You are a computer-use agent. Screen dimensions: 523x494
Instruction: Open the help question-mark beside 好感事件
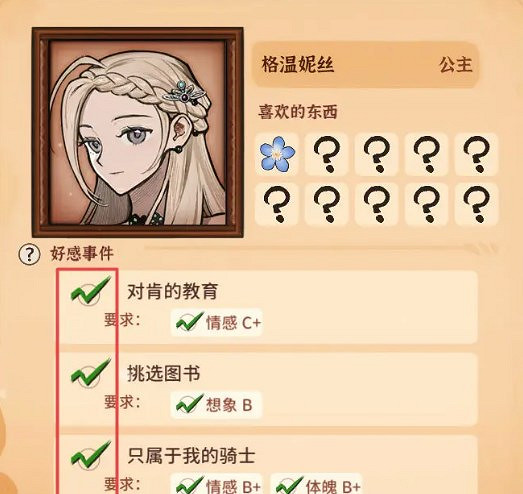[x=29, y=255]
